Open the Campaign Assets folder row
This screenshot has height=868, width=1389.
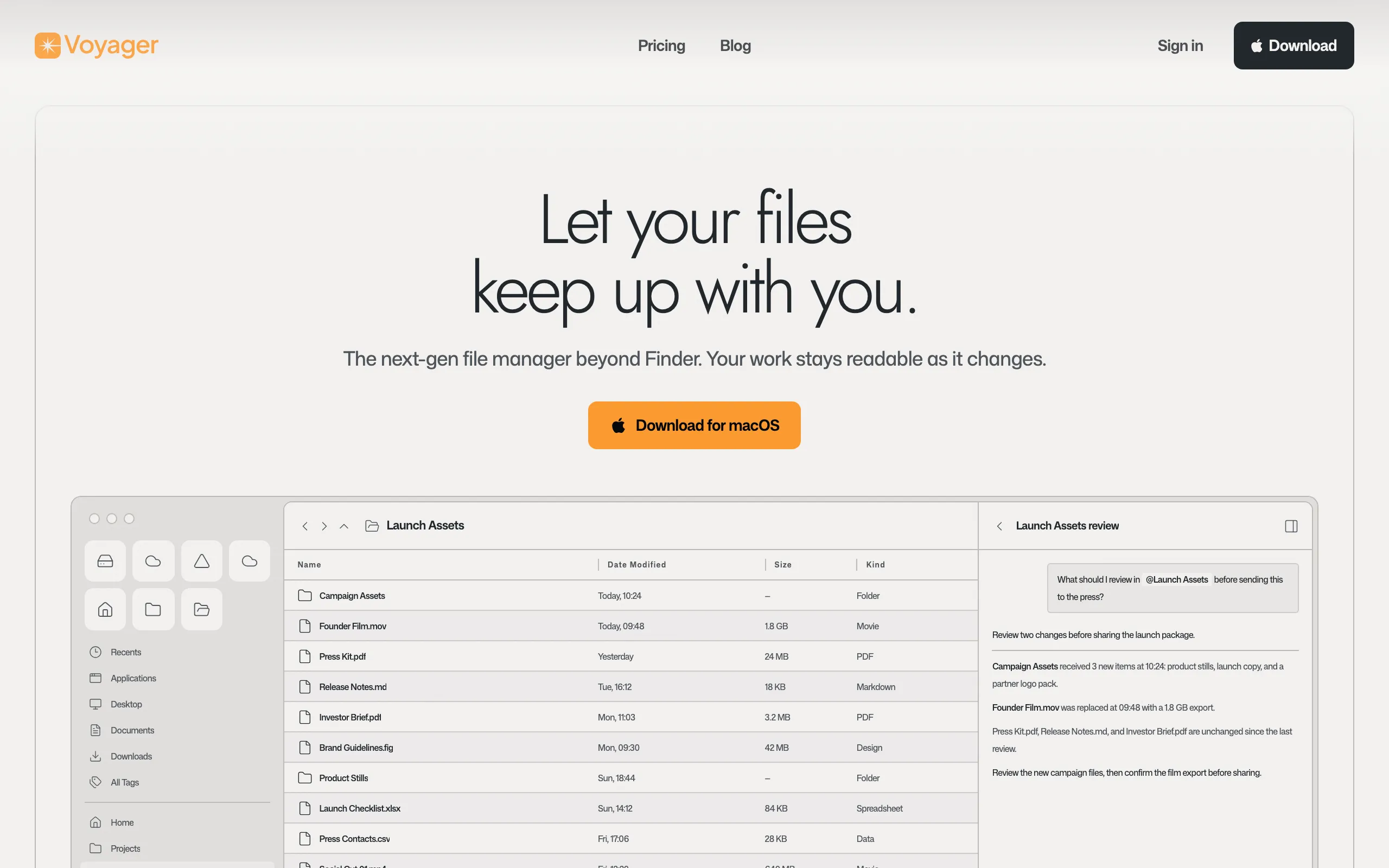pos(631,596)
